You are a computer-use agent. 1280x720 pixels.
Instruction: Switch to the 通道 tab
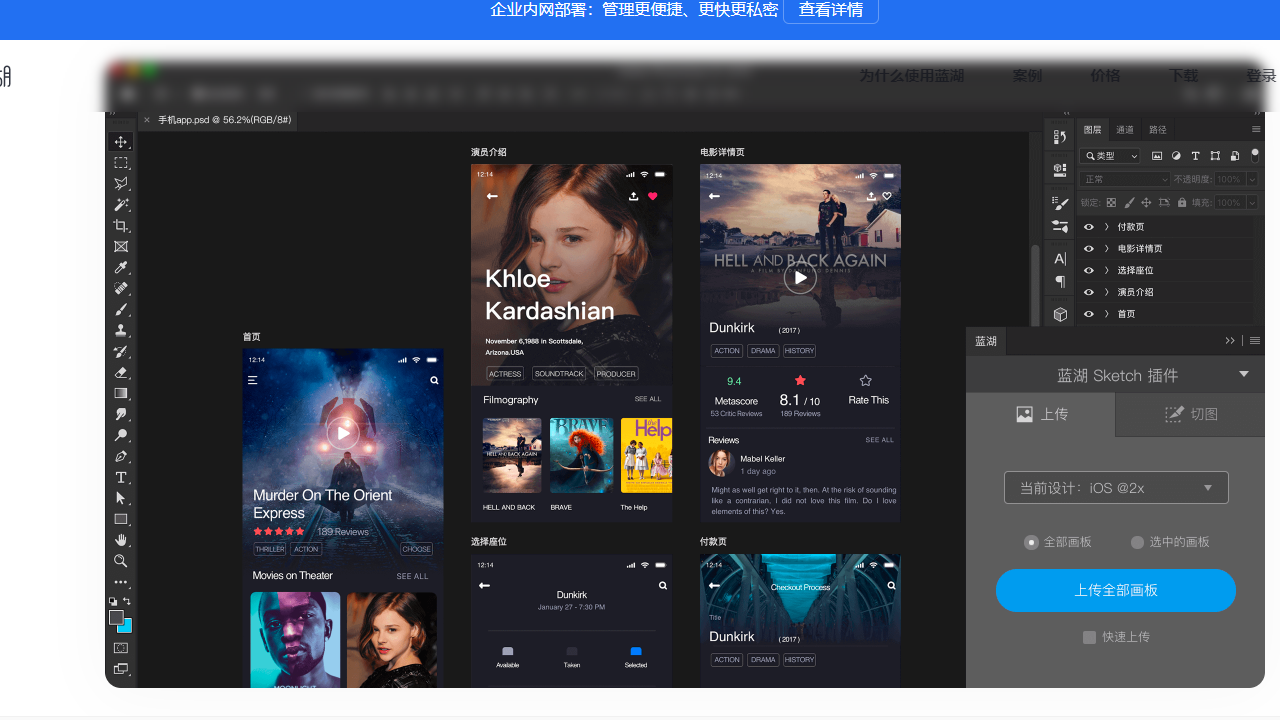coord(1125,130)
